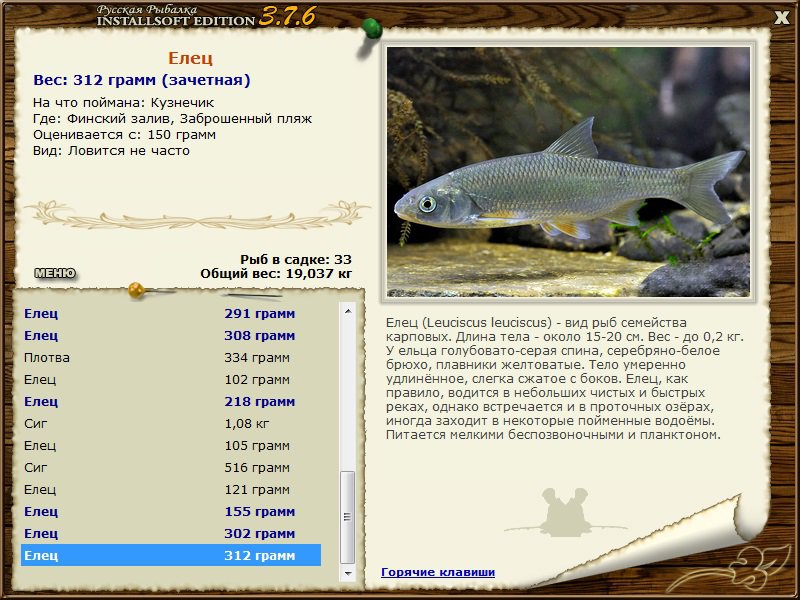Click the Вид: Ловится не часто line
Viewport: 800px width, 600px height.
(111, 151)
